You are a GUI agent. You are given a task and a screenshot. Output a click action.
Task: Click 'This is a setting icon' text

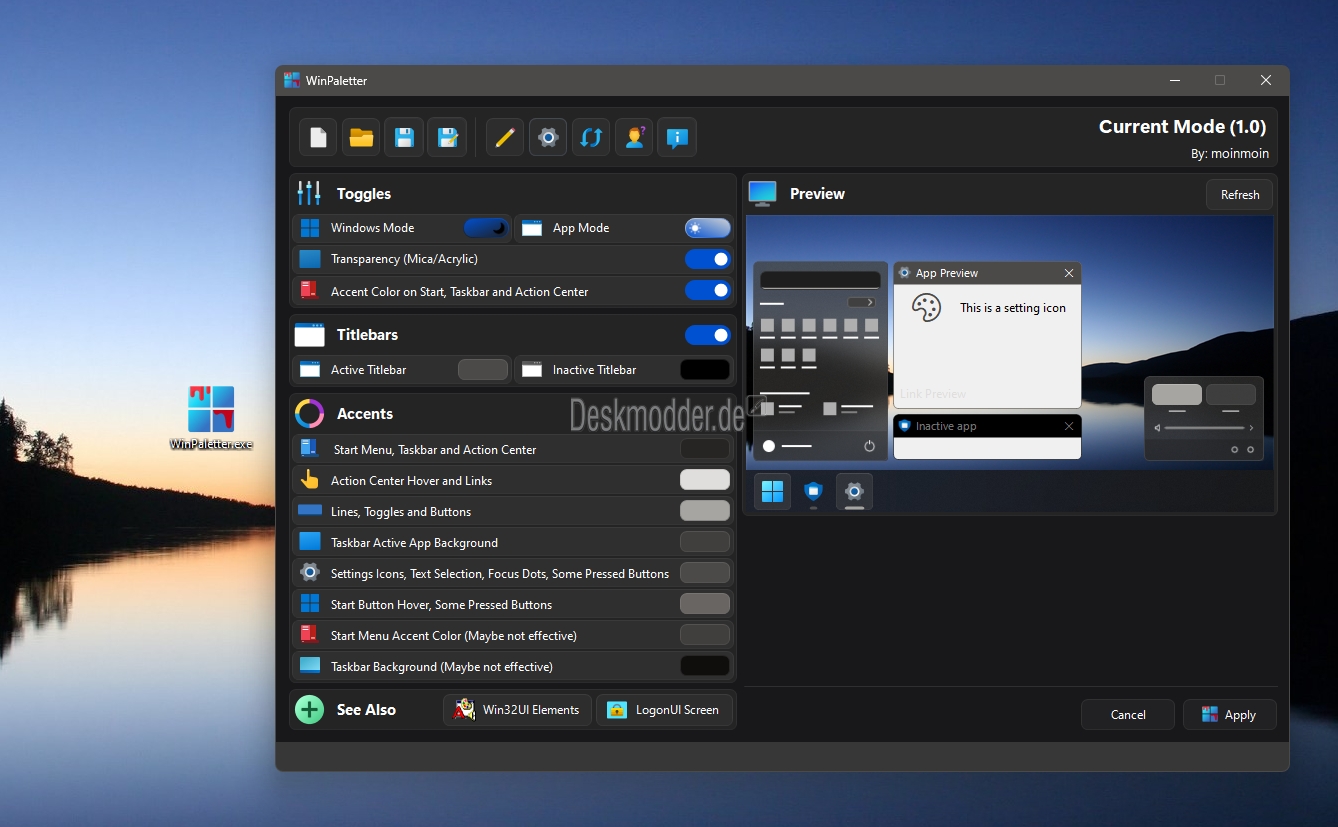click(1013, 308)
